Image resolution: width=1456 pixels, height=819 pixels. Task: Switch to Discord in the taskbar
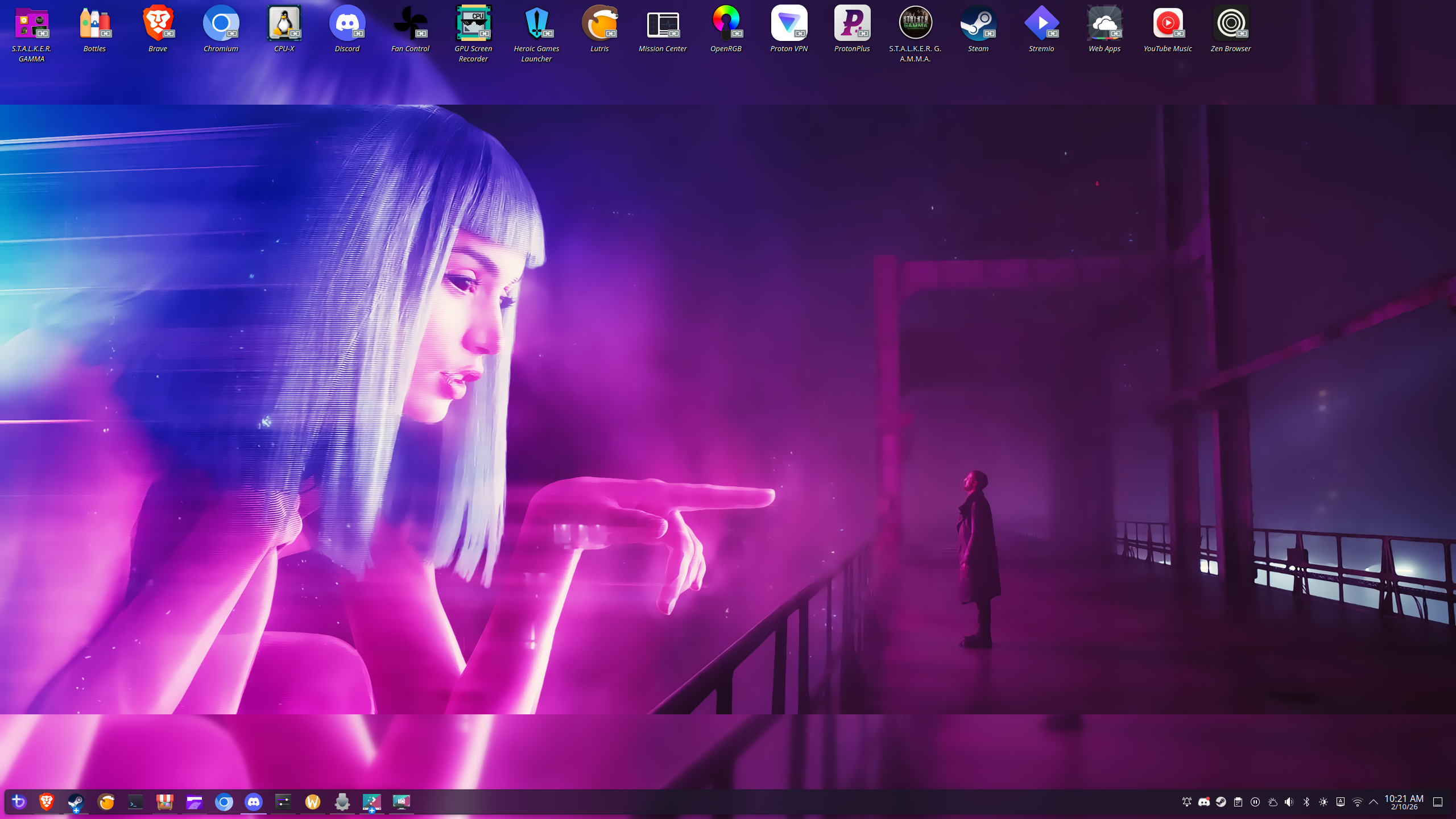pos(254,802)
